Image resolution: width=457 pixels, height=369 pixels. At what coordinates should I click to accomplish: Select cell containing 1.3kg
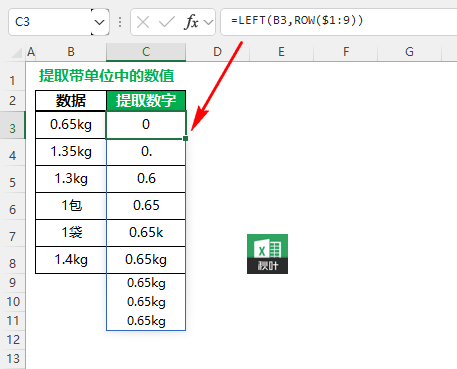[x=71, y=179]
